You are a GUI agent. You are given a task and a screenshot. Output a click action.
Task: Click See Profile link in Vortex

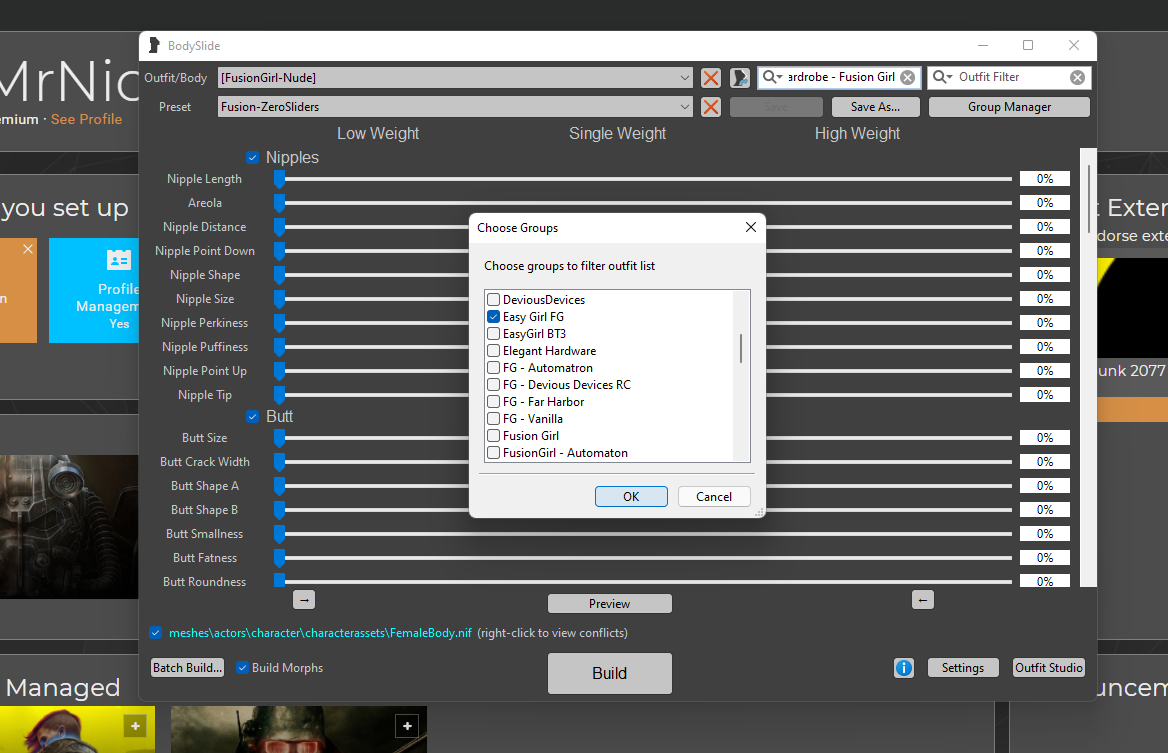click(86, 119)
